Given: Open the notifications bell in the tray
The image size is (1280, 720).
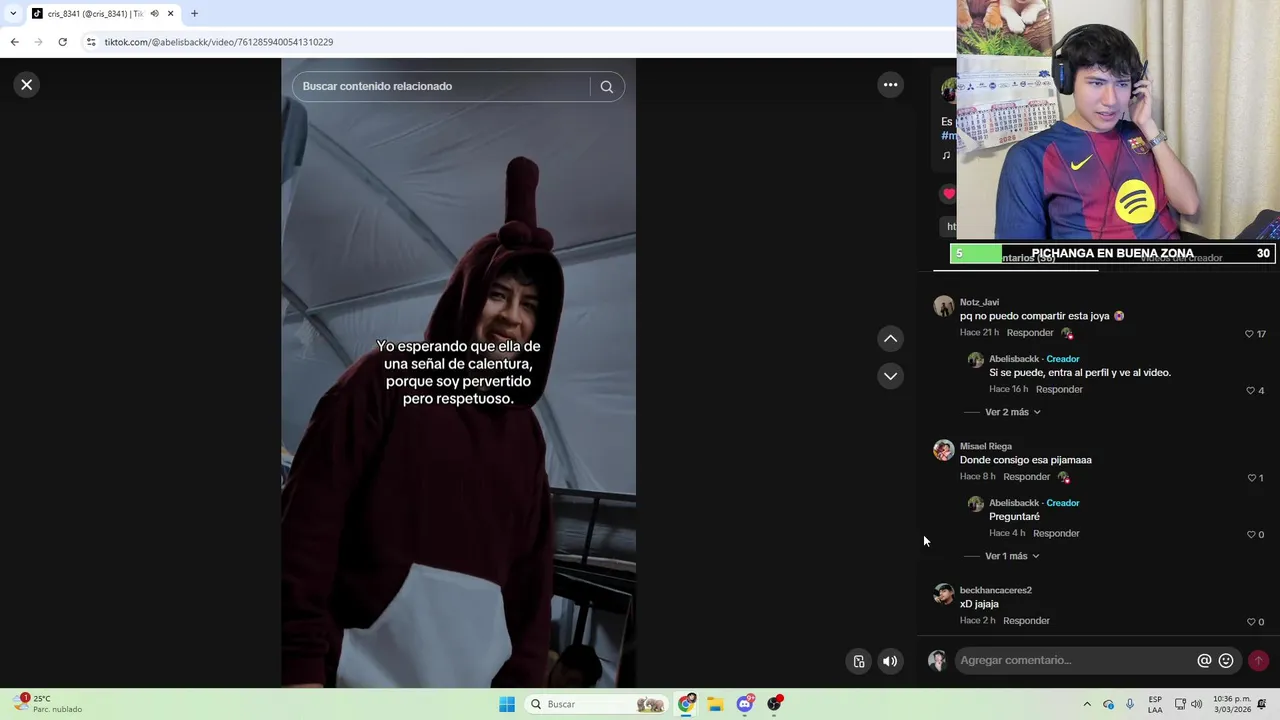Looking at the screenshot, I should [x=1262, y=704].
